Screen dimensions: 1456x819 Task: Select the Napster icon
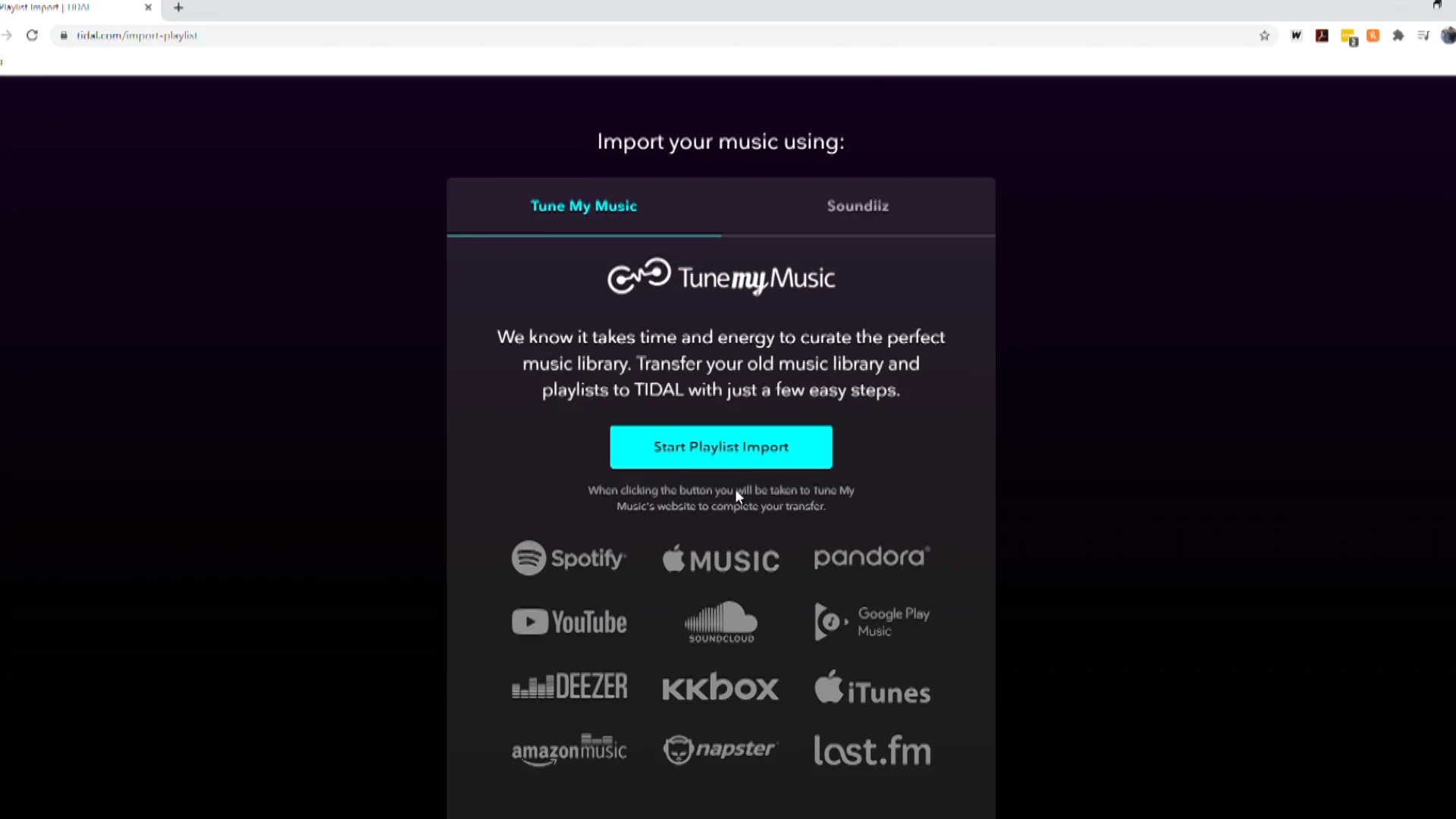click(720, 749)
